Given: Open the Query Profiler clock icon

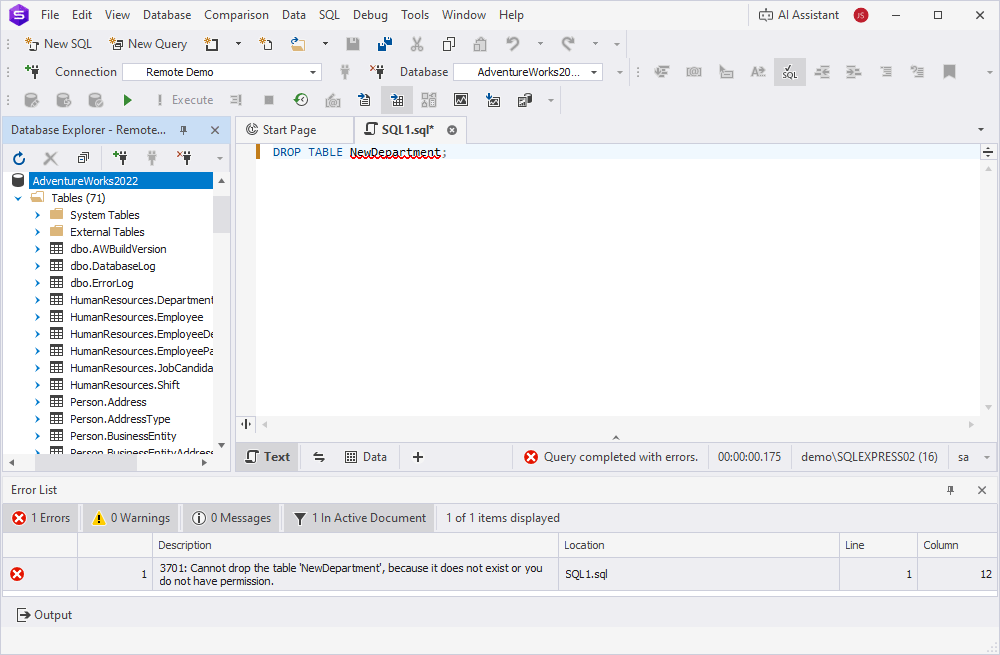Looking at the screenshot, I should pos(301,100).
